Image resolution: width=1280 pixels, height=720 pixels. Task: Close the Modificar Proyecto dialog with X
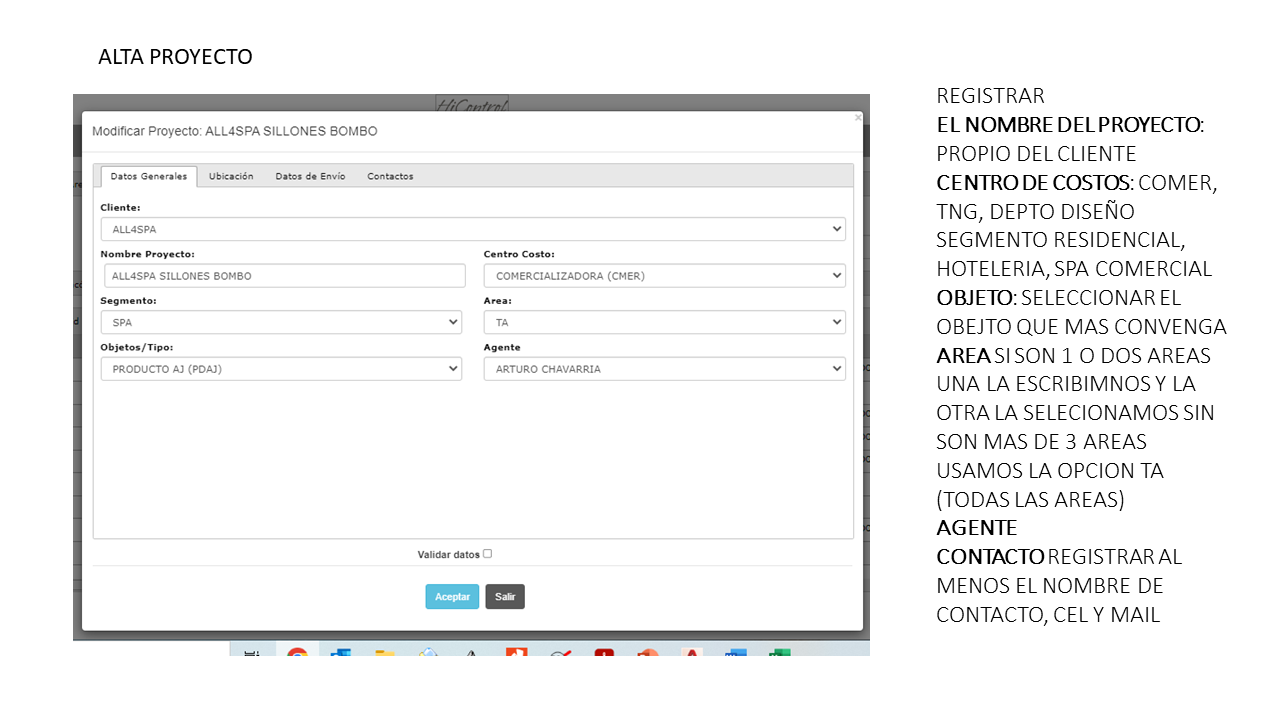click(857, 117)
